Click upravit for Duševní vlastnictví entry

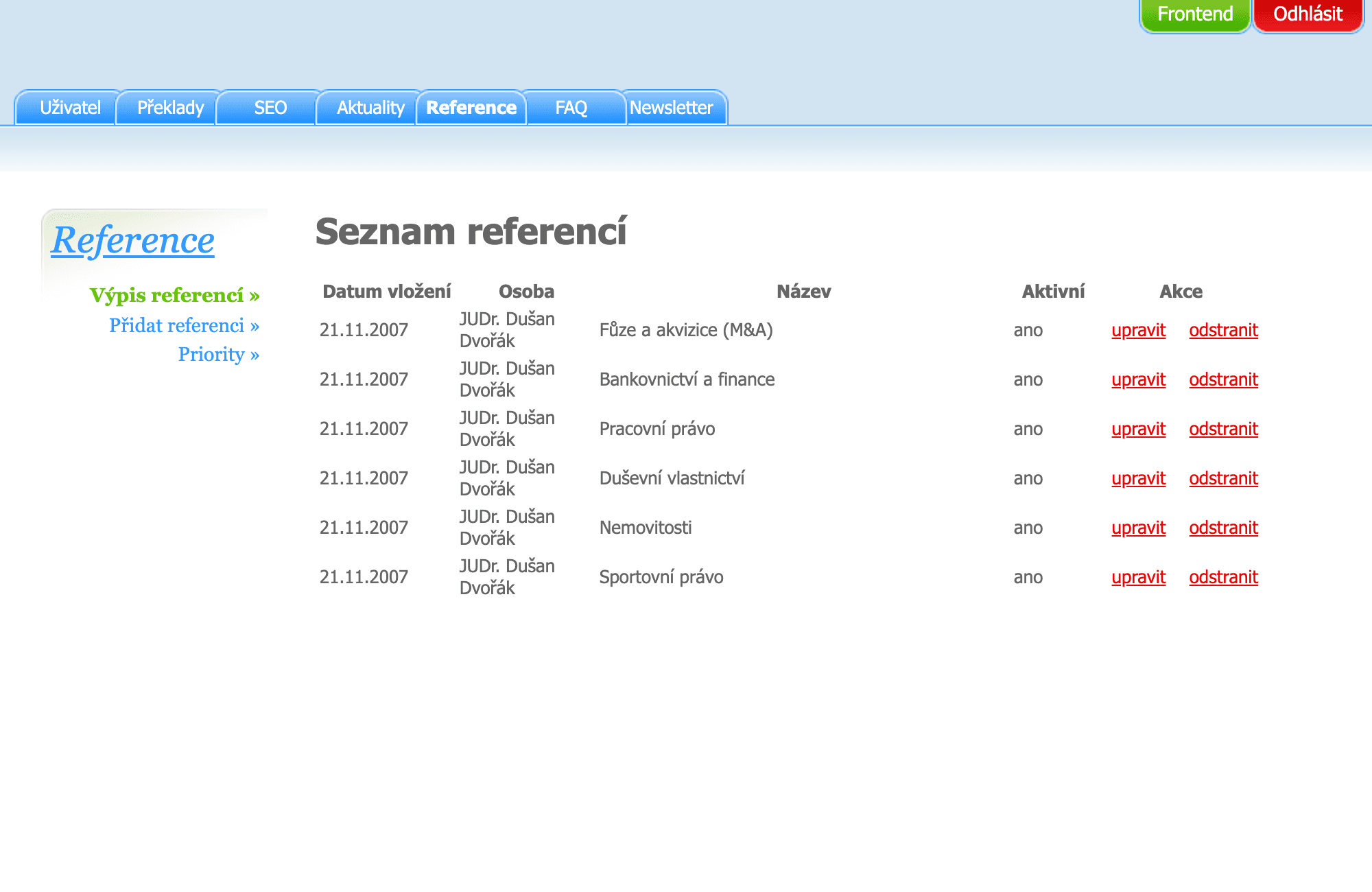(x=1138, y=478)
